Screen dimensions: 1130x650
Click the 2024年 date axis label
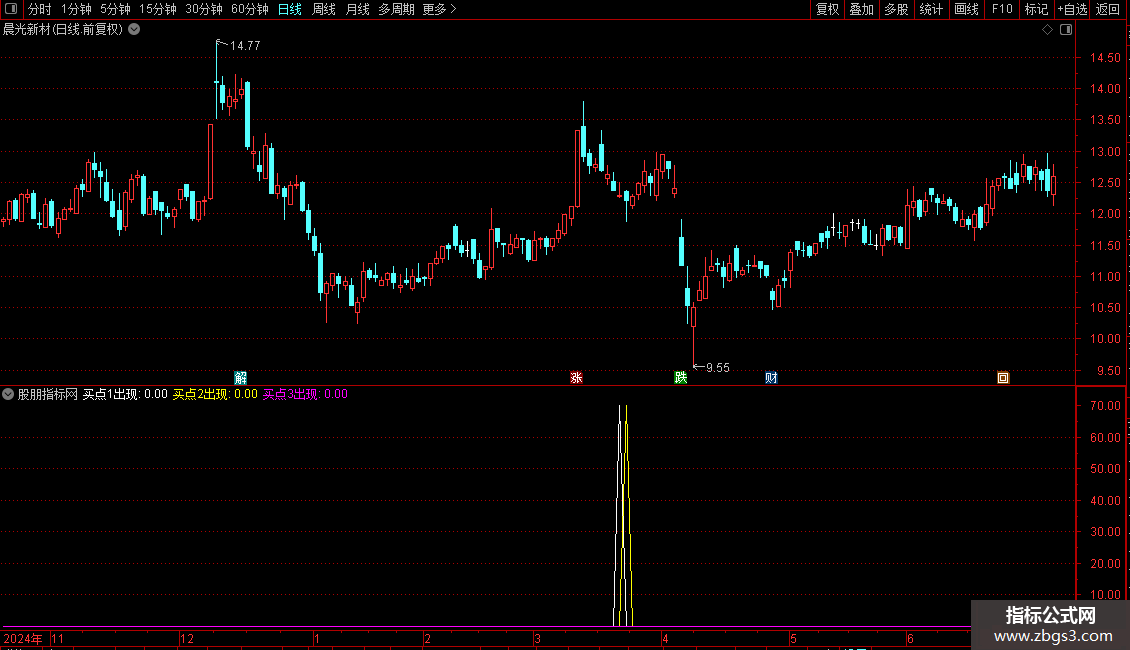click(23, 638)
